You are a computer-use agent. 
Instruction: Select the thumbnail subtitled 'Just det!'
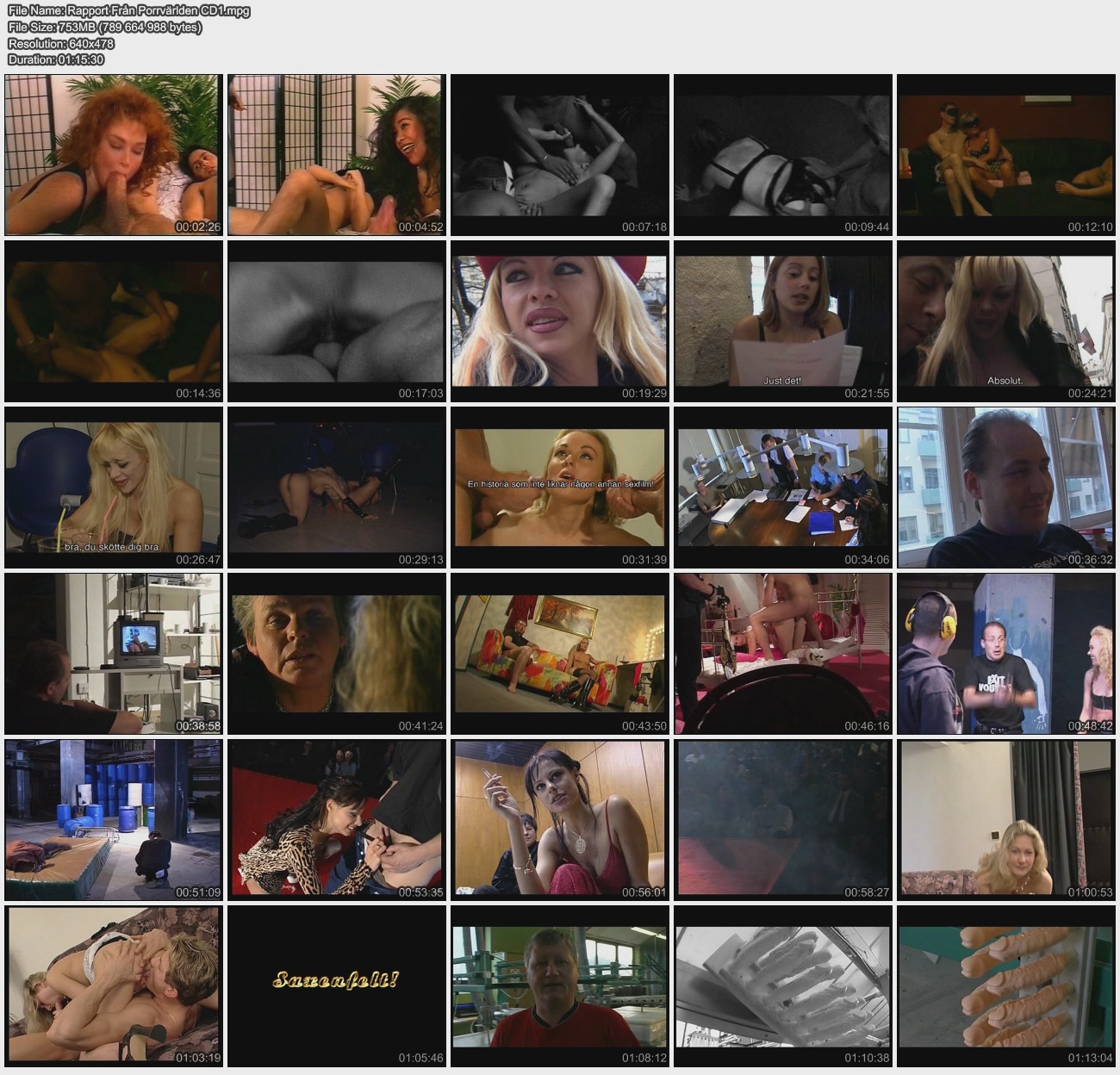point(782,321)
